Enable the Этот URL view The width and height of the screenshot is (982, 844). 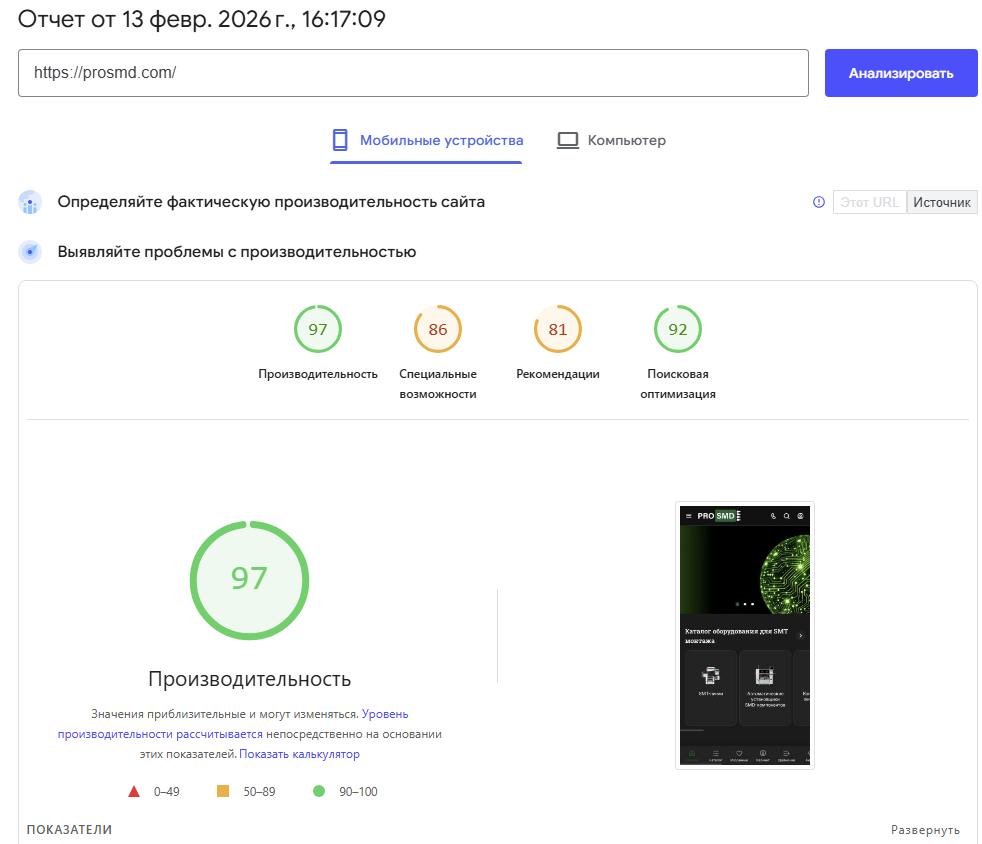tap(869, 201)
